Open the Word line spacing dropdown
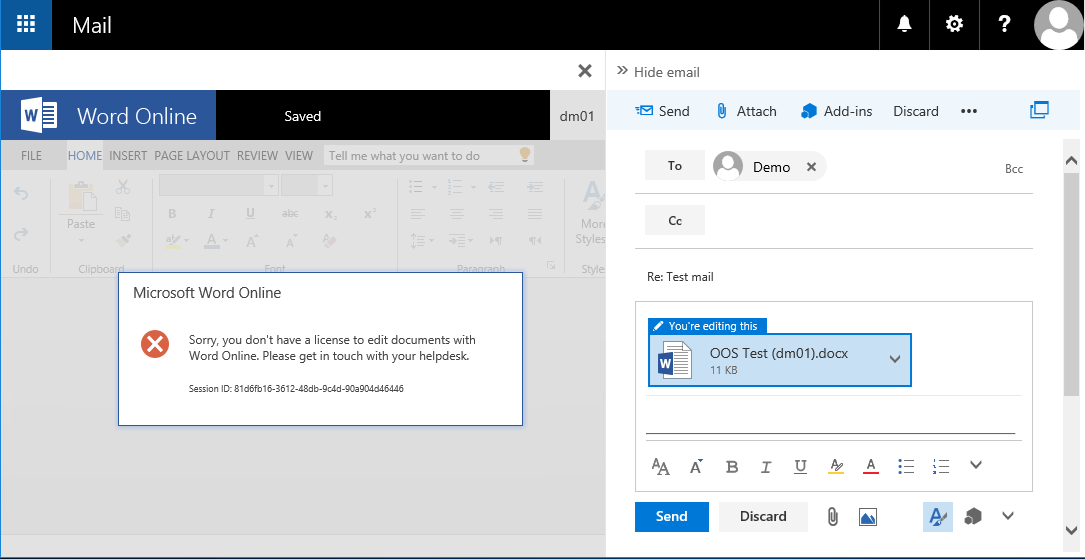The height and width of the screenshot is (559, 1085). pos(421,241)
